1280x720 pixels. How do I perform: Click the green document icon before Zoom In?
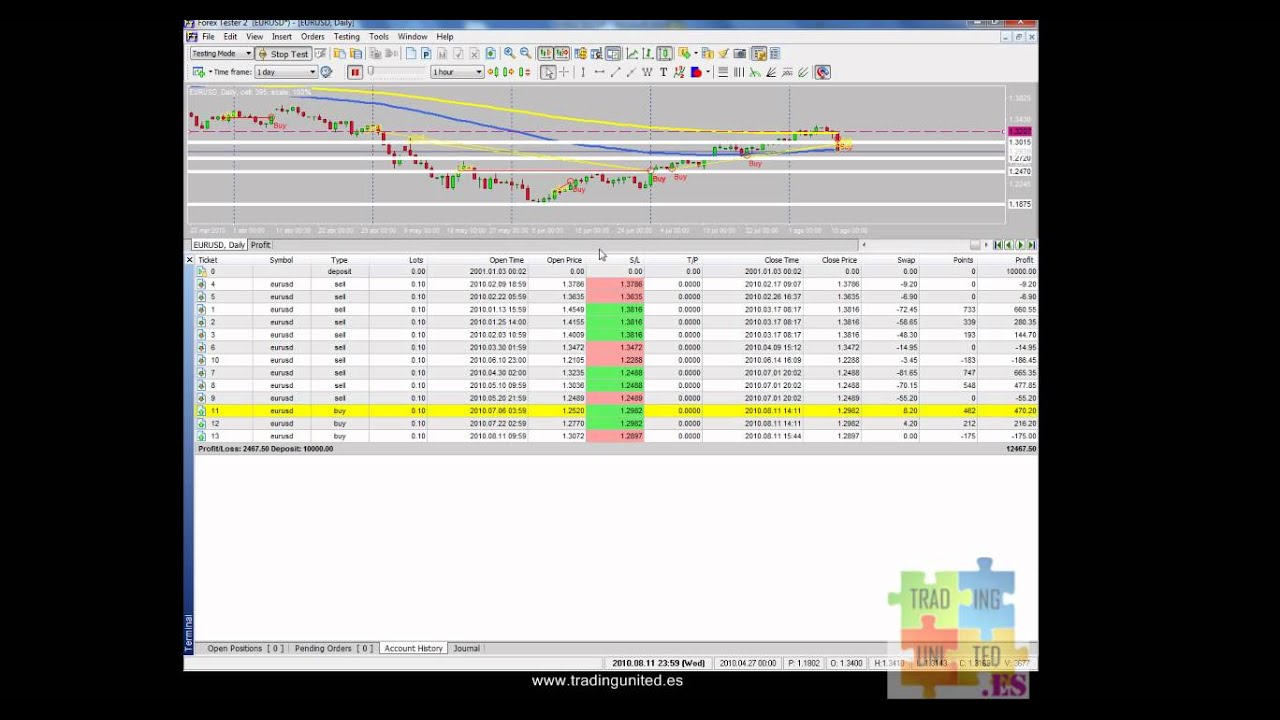[490, 53]
